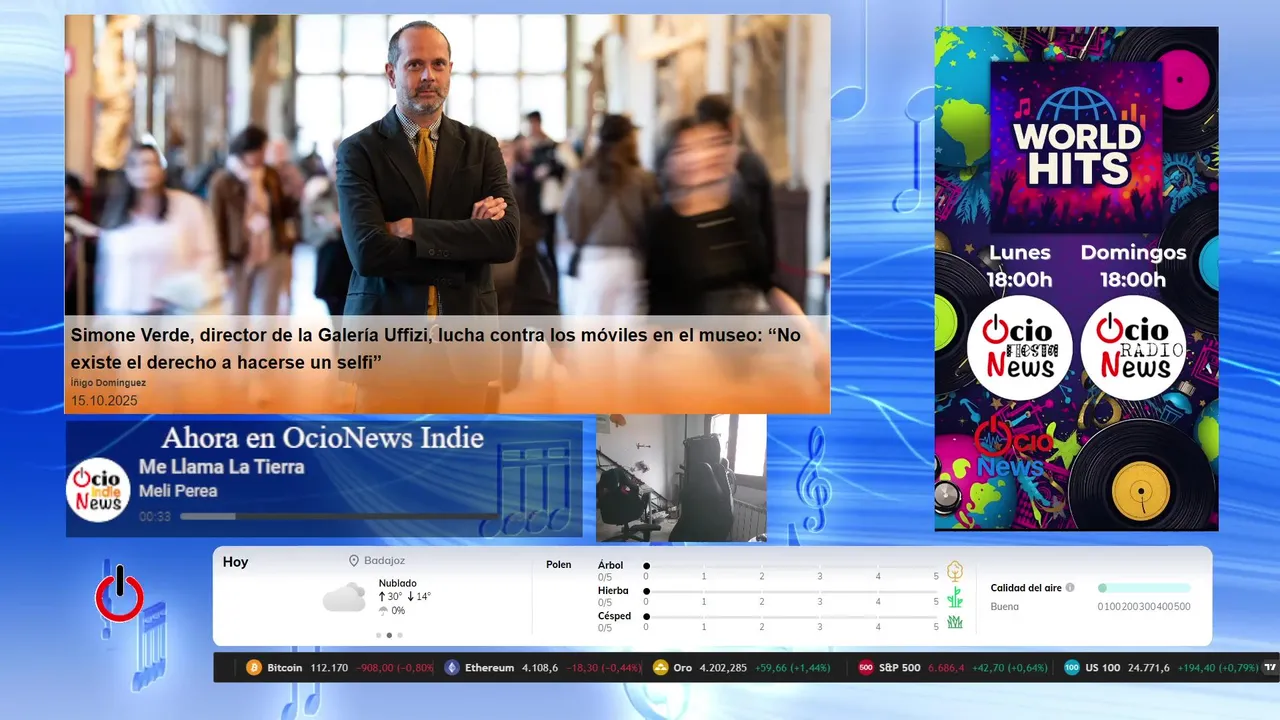Open the Ethereum ticker name

[489, 668]
